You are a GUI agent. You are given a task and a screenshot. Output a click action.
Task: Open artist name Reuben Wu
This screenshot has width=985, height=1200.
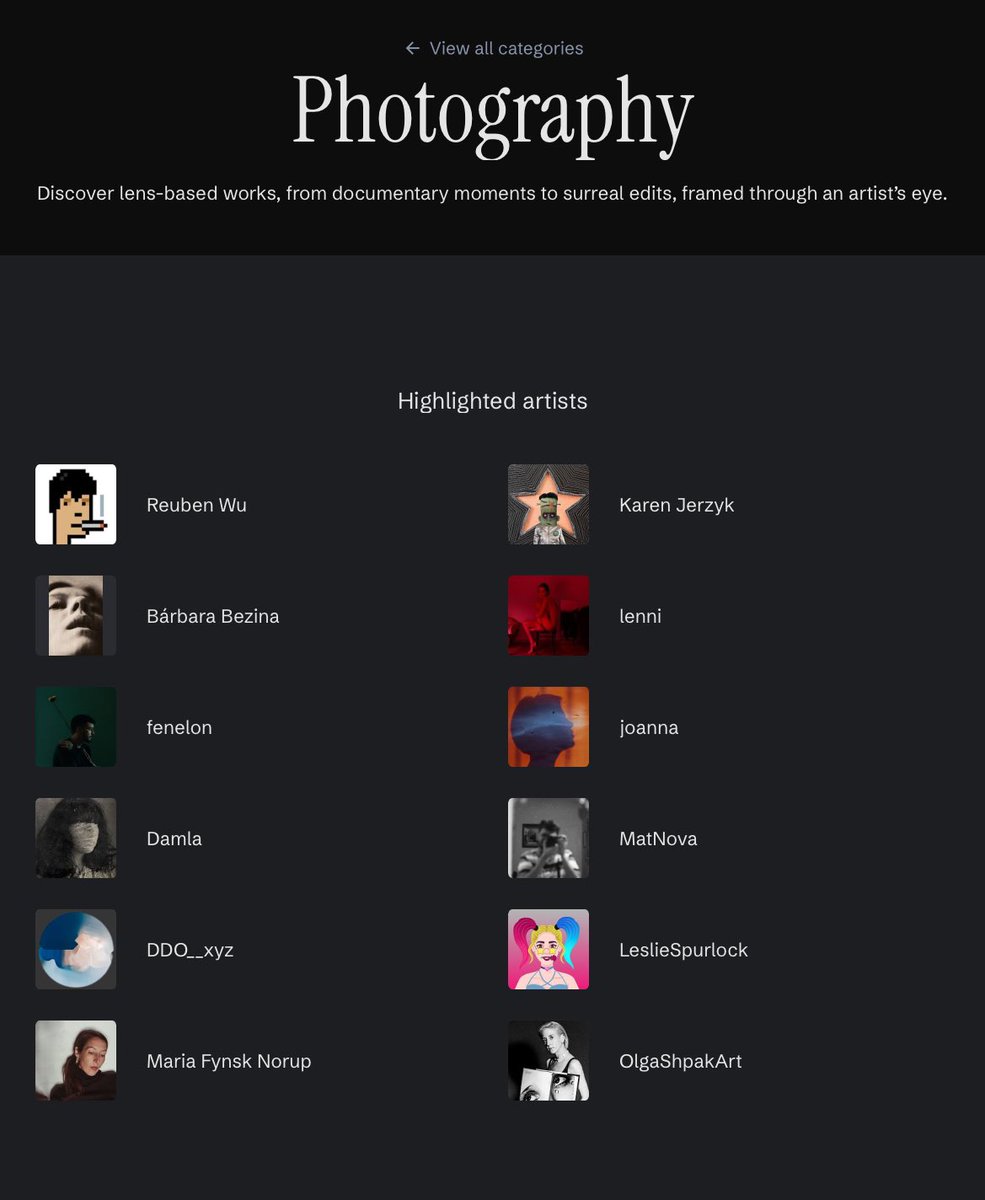(197, 505)
